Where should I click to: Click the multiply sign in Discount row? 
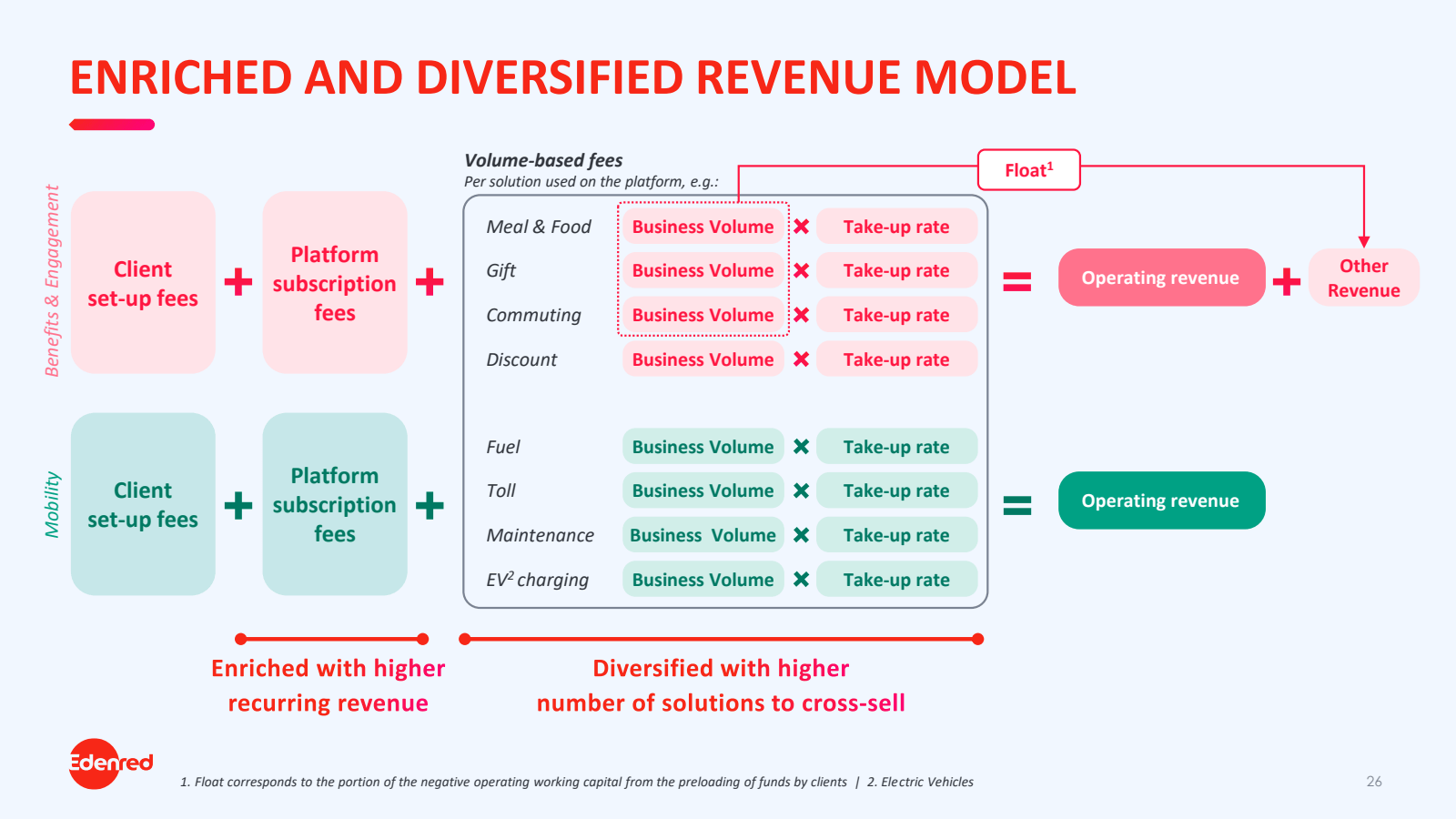801,359
